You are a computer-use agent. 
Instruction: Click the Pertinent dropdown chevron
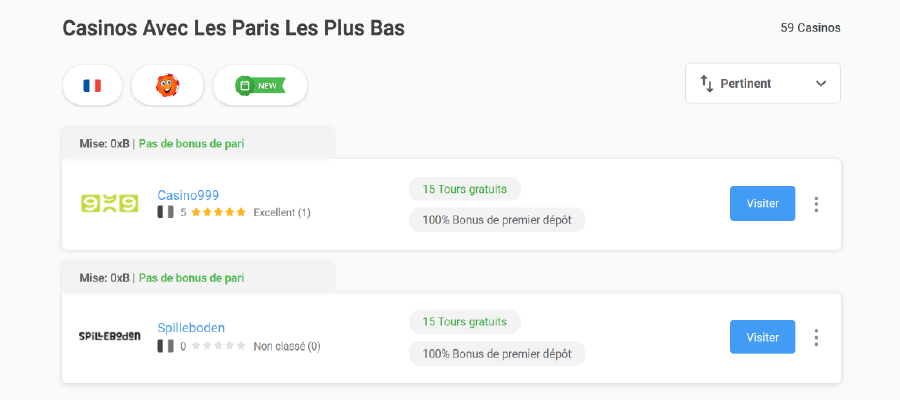click(821, 84)
